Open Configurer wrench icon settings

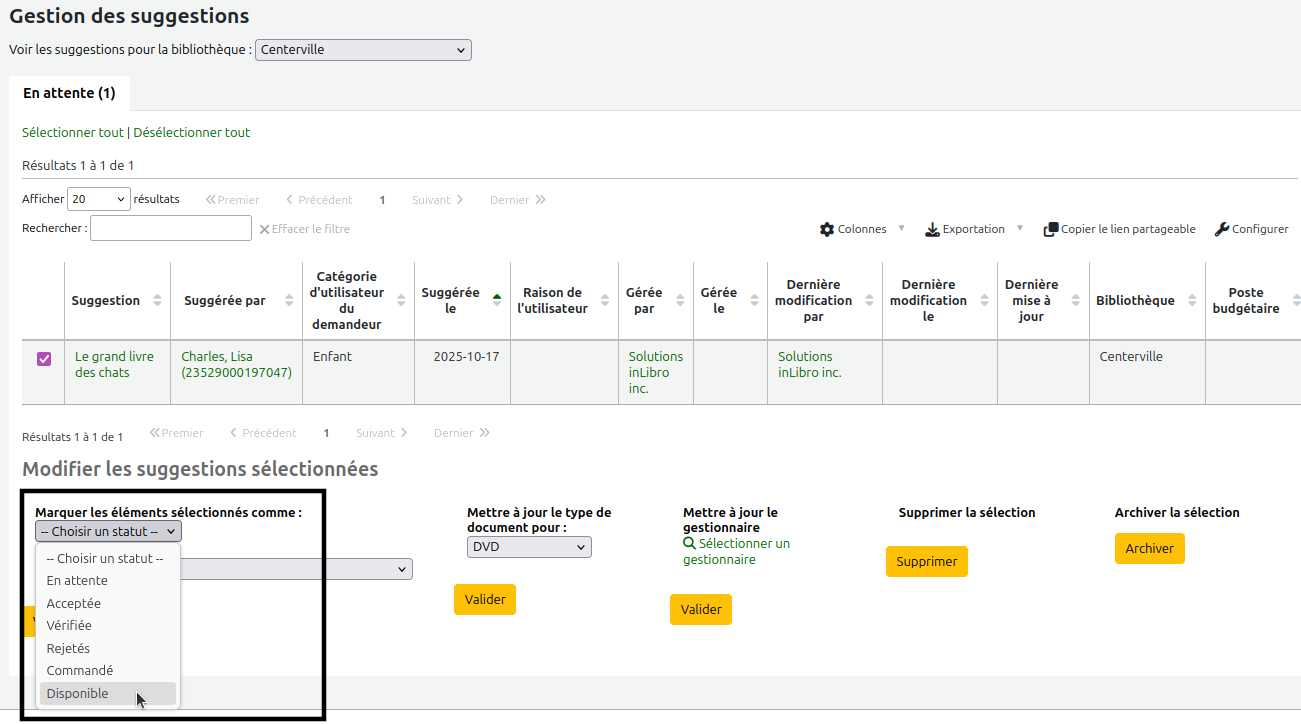click(x=1221, y=230)
